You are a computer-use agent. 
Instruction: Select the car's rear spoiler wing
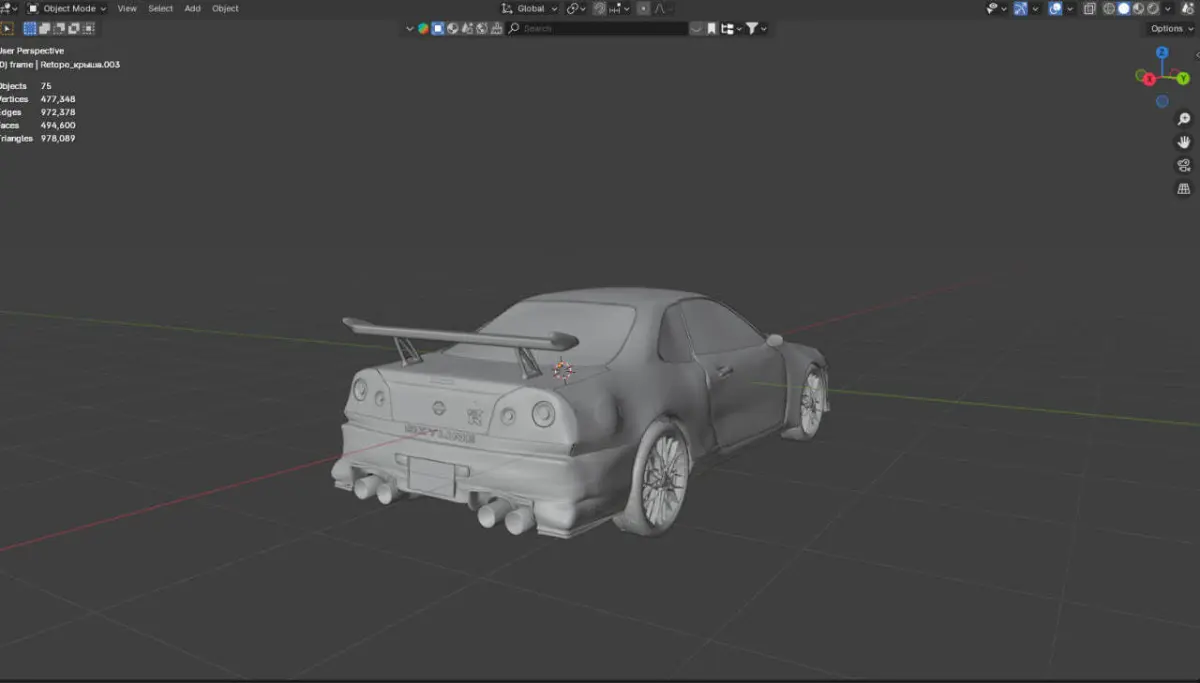(460, 335)
